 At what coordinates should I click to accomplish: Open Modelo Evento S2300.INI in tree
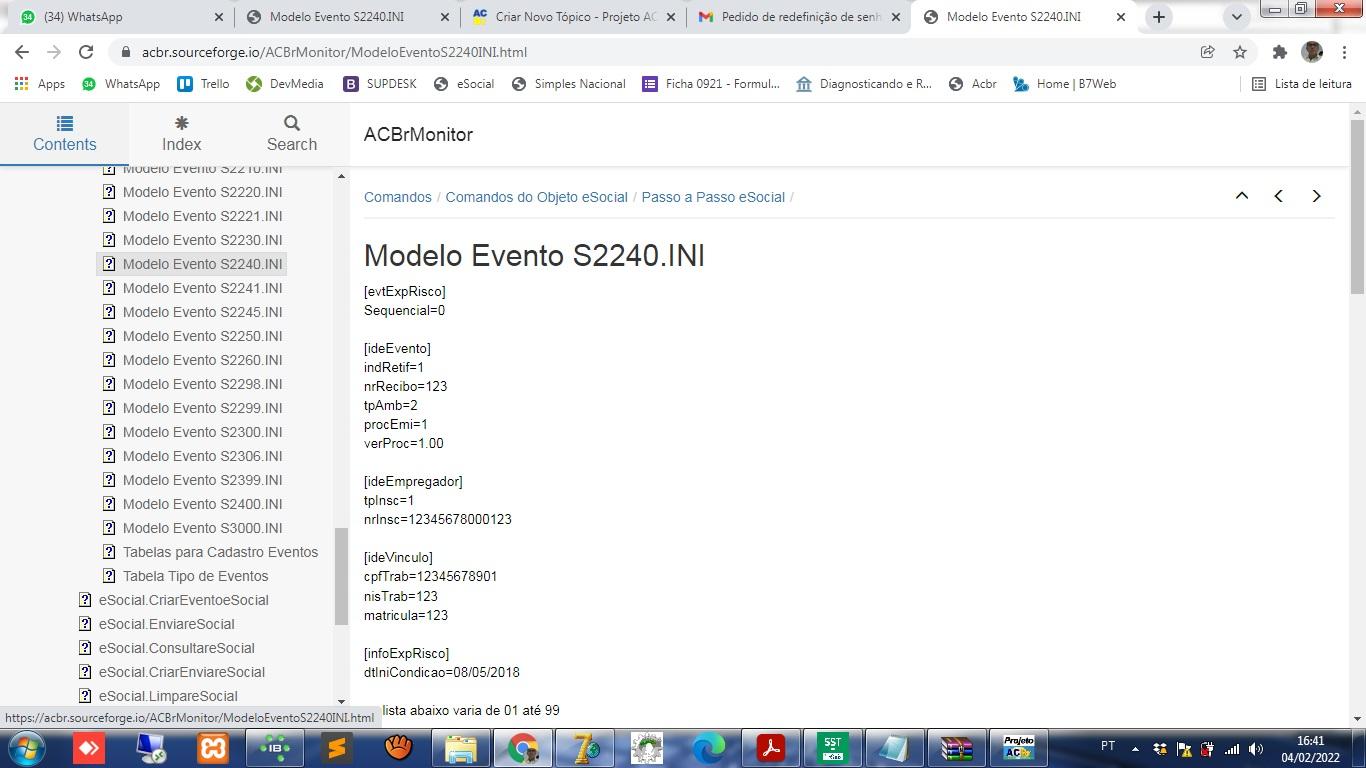pyautogui.click(x=202, y=432)
